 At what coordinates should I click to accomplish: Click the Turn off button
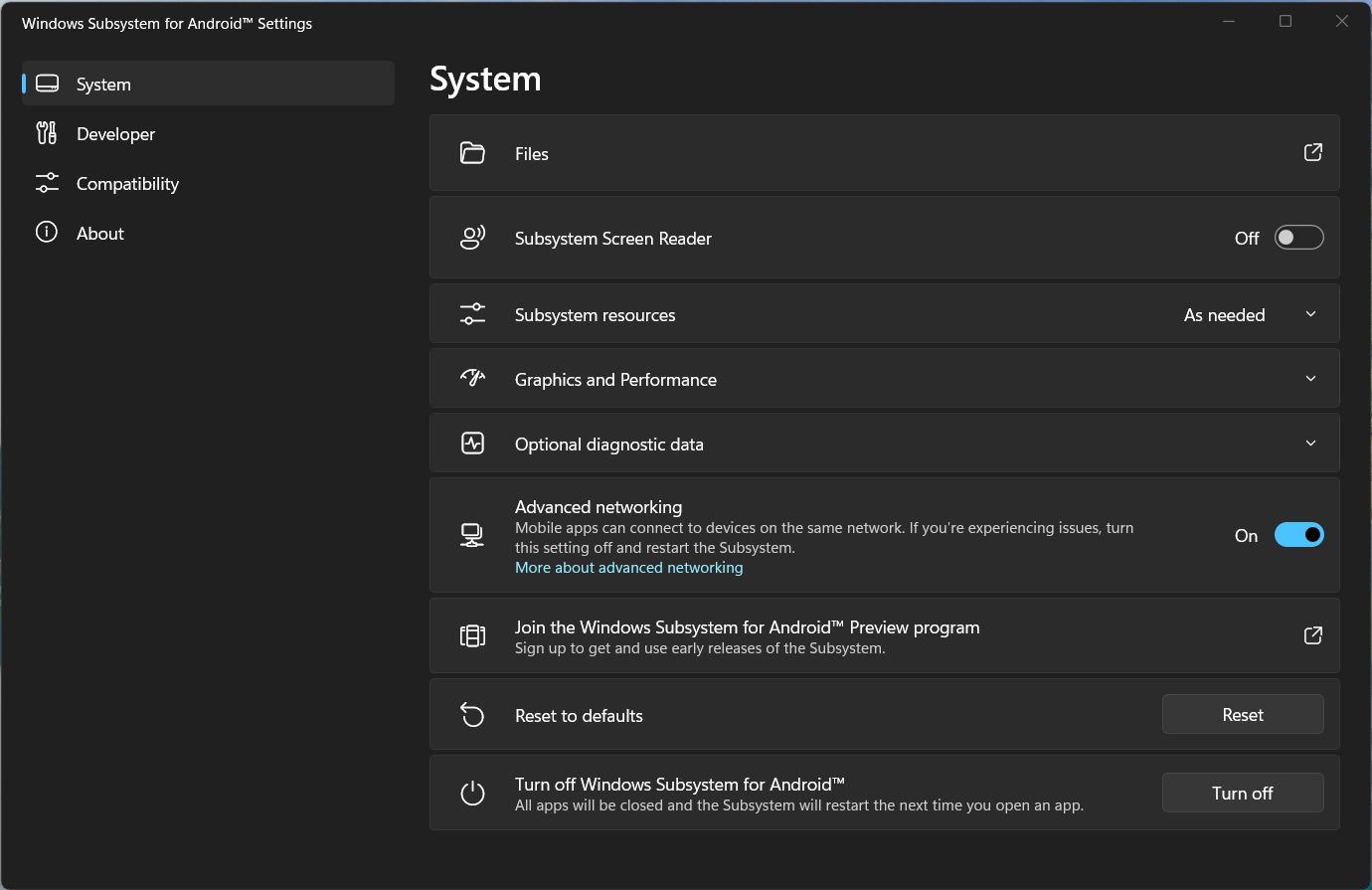1243,793
